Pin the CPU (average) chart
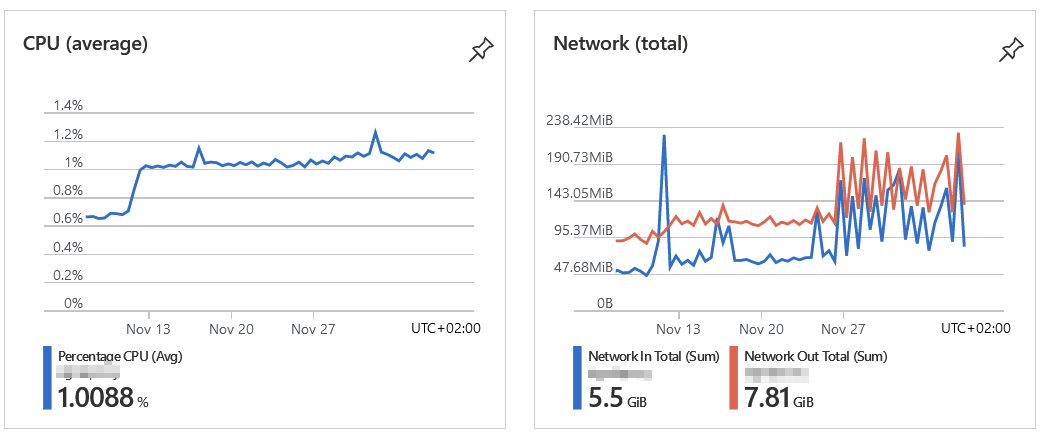 [481, 50]
